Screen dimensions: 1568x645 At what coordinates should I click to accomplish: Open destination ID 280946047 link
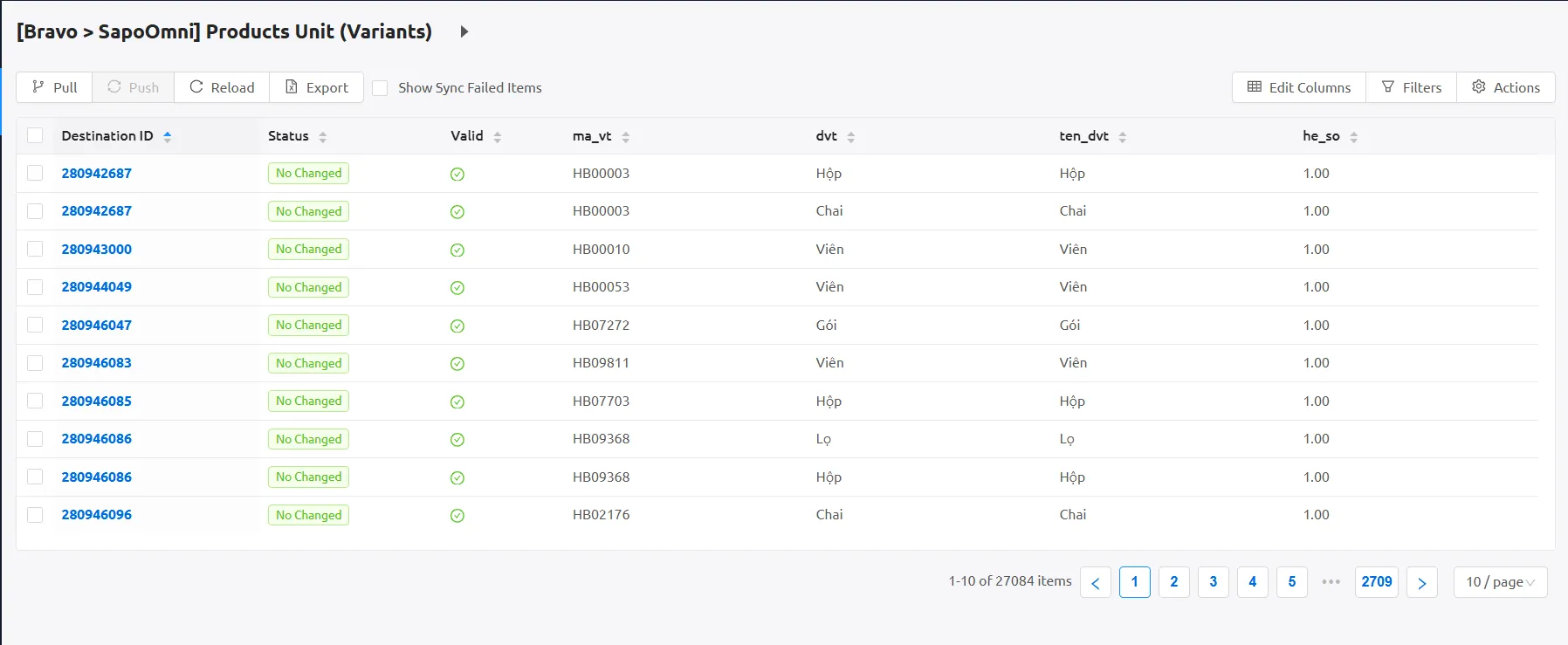pos(96,325)
